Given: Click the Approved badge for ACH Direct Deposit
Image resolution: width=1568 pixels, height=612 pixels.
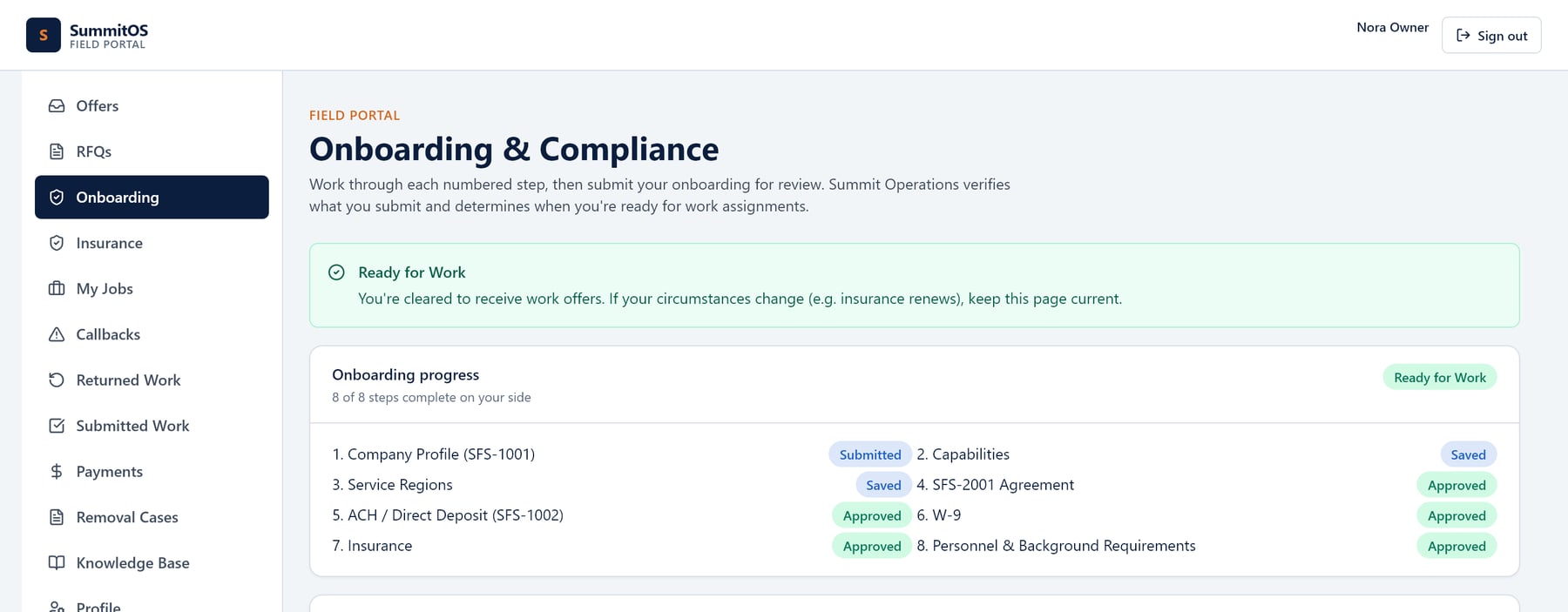Looking at the screenshot, I should point(872,515).
